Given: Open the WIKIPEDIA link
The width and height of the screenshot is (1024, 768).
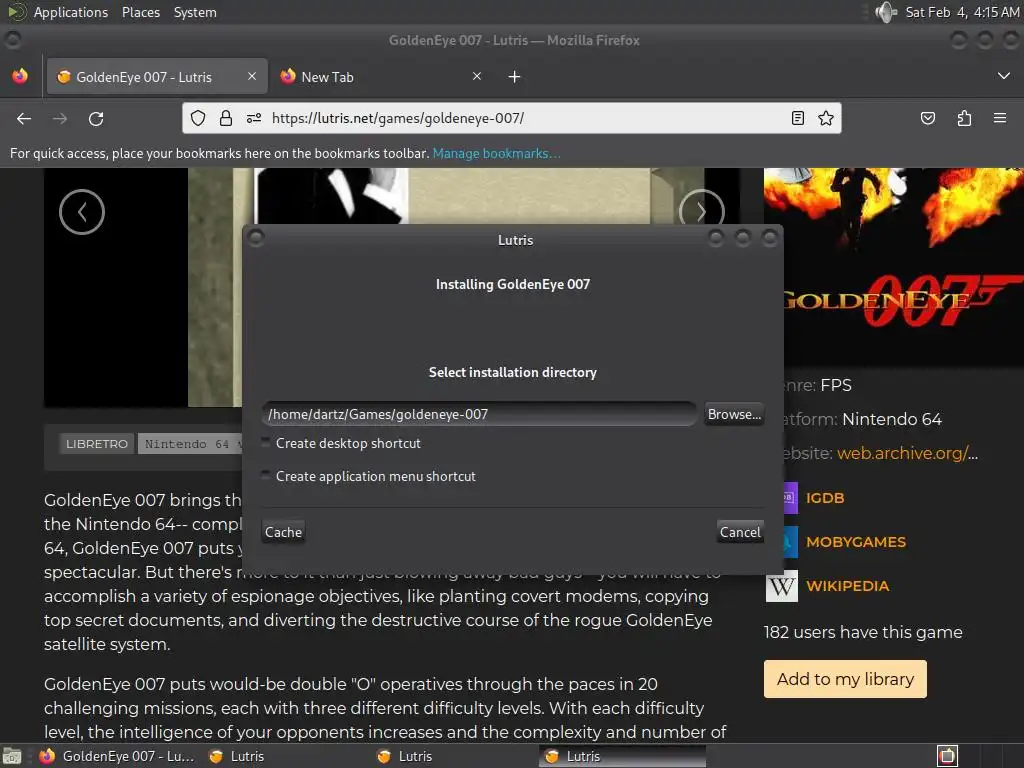Looking at the screenshot, I should (x=847, y=586).
